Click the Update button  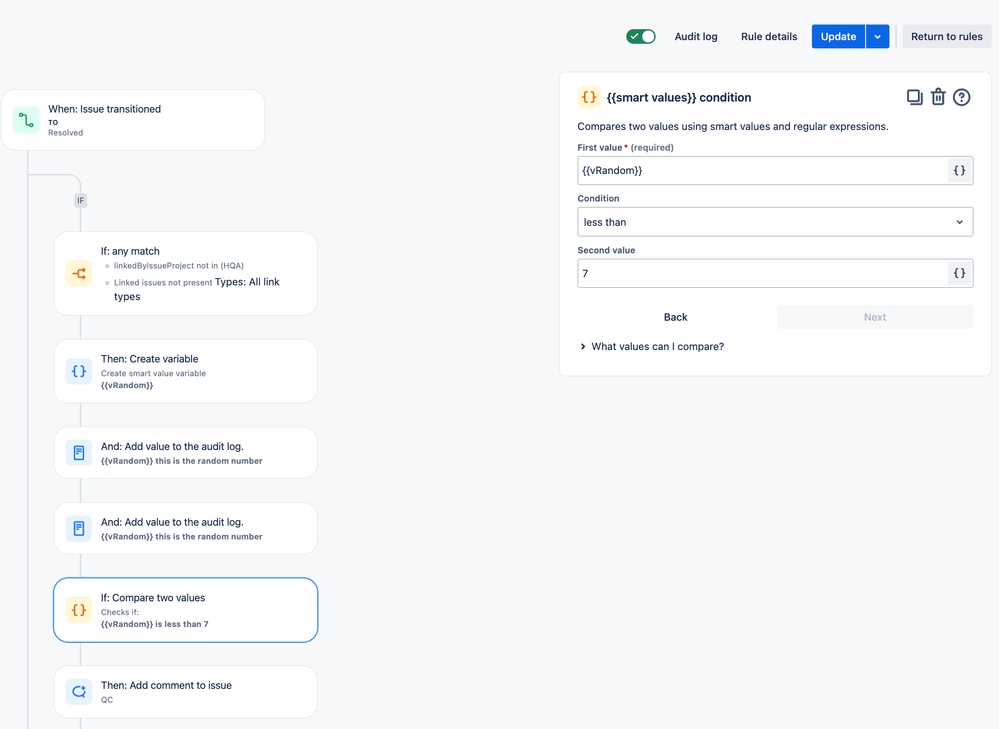coord(838,36)
